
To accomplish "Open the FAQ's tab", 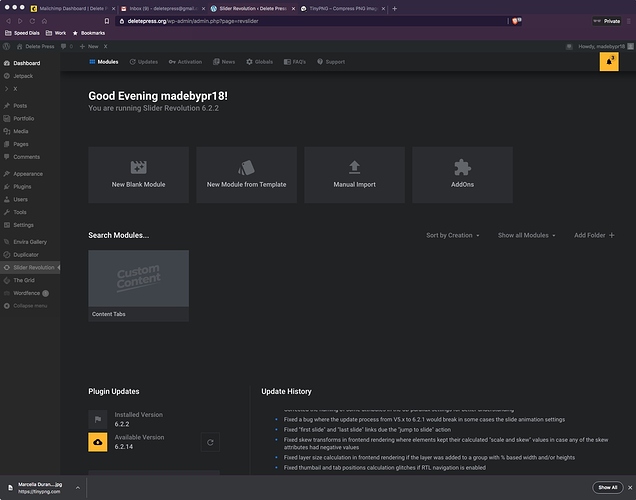I will click(296, 62).
